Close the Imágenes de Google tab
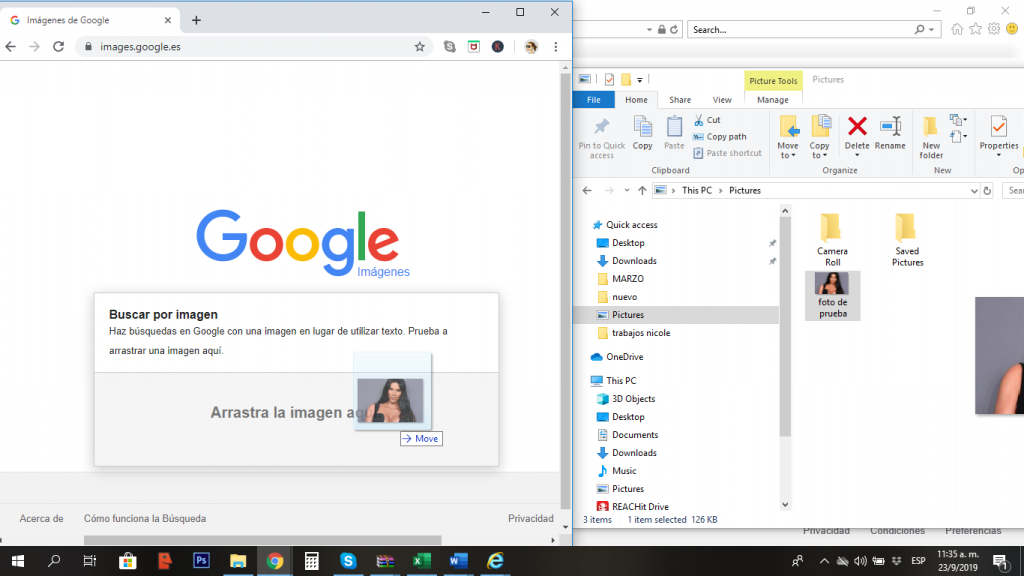Screen dimensions: 1024x576 coord(168,20)
